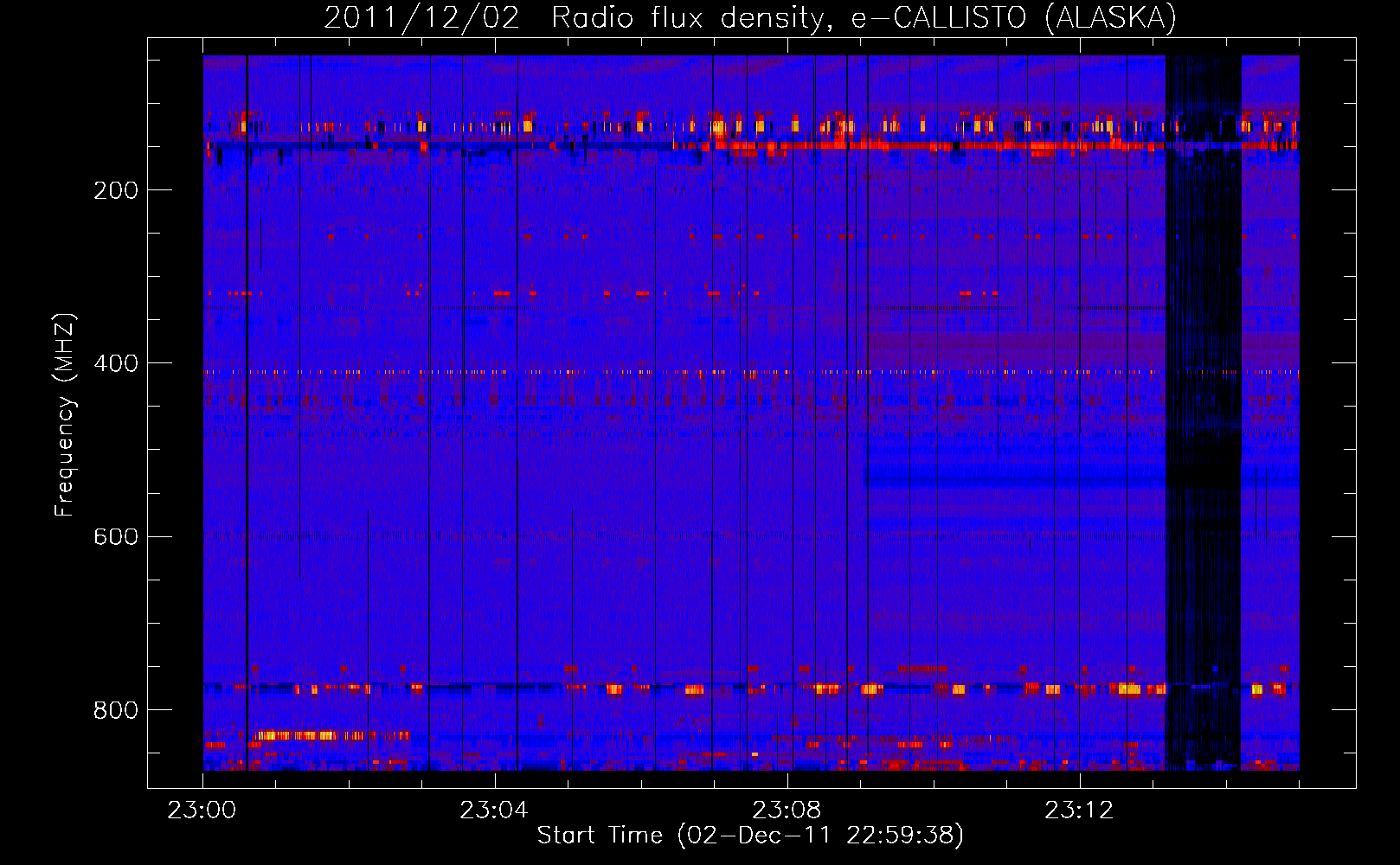Click the 600 frequency tick label
This screenshot has height=865, width=1400.
click(x=116, y=536)
